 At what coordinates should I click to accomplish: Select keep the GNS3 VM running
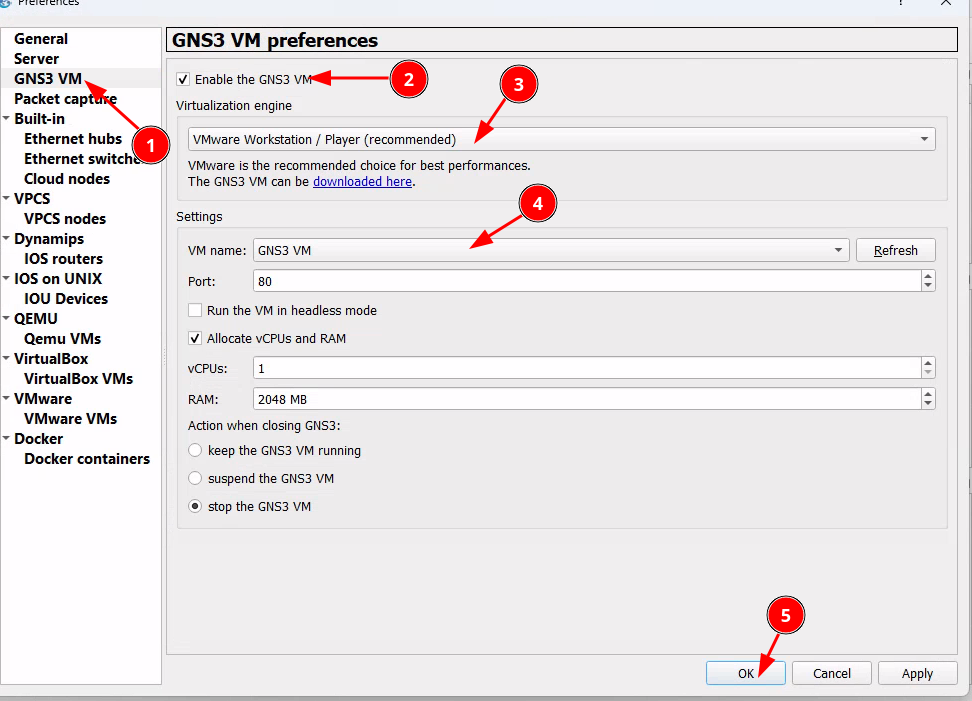click(x=195, y=451)
